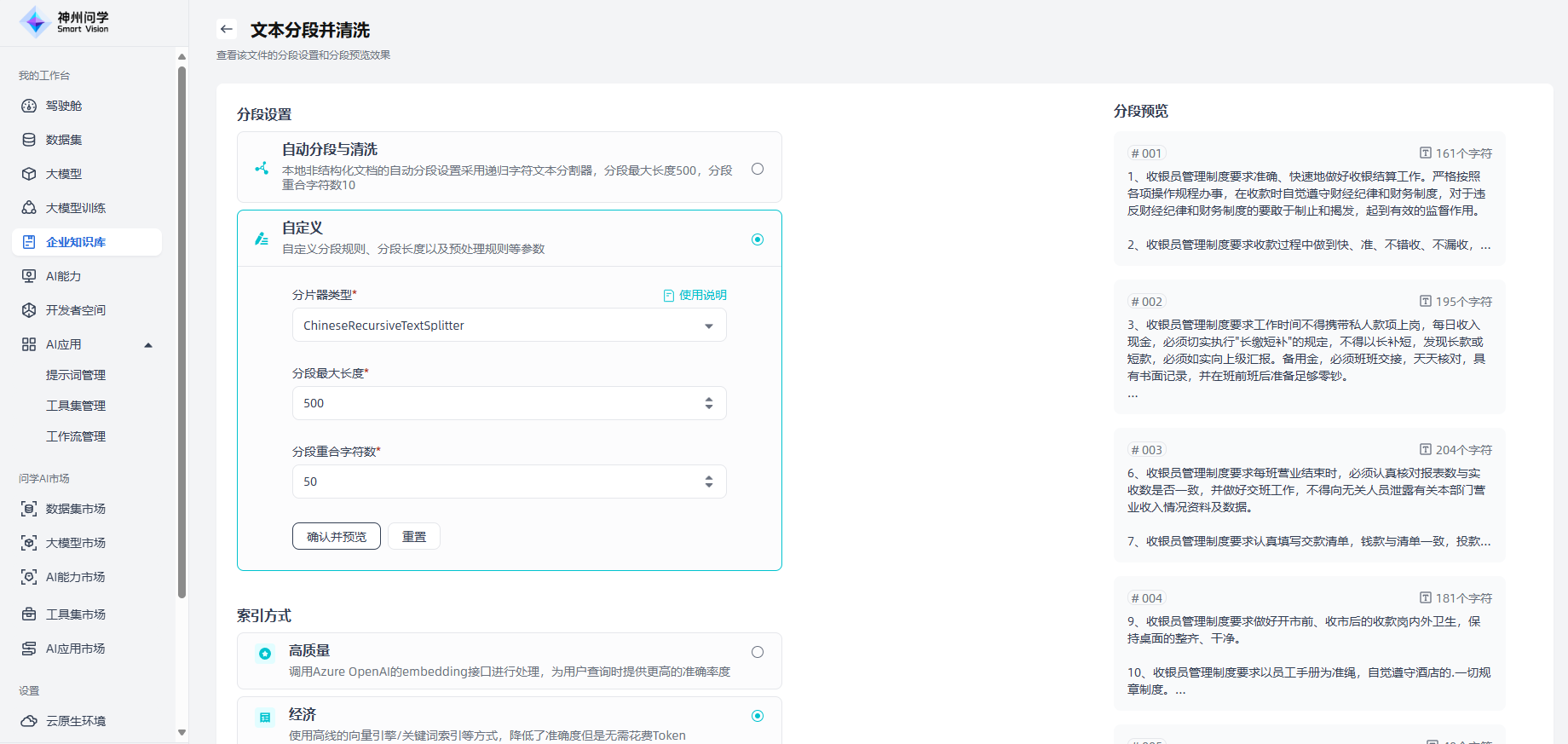Image resolution: width=1568 pixels, height=744 pixels.
Task: Click the 数据集市场 icon
Action: tap(29, 509)
